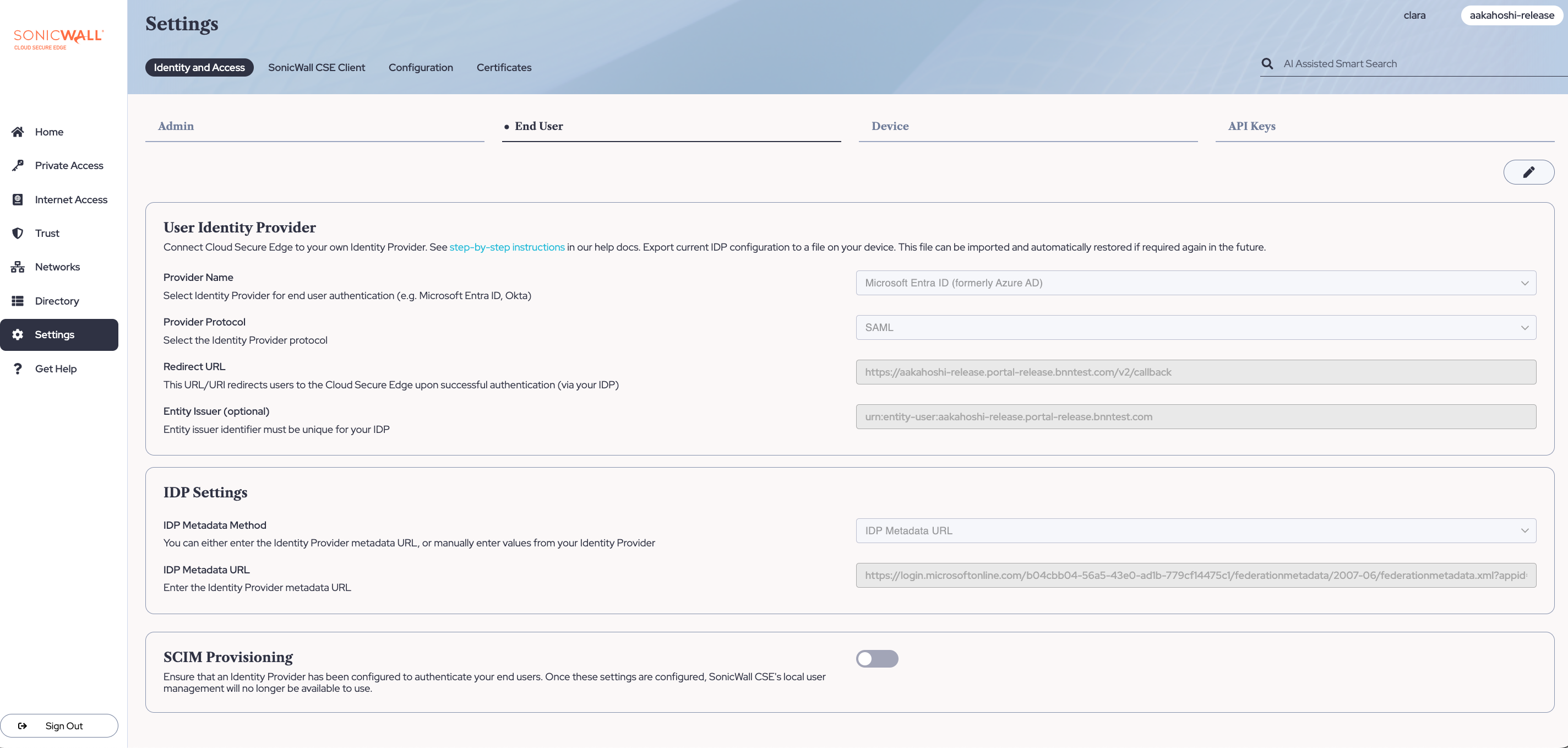Expand the Provider Protocol SAML dropdown

[x=1195, y=327]
